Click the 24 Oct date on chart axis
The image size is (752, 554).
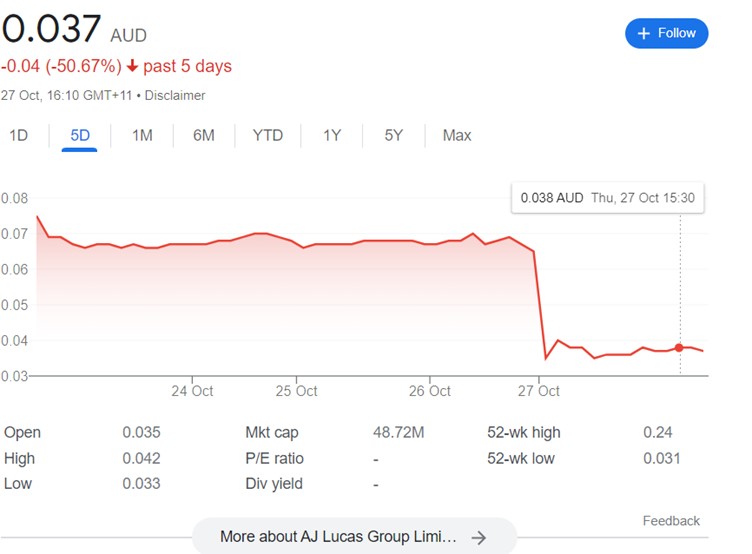click(193, 390)
